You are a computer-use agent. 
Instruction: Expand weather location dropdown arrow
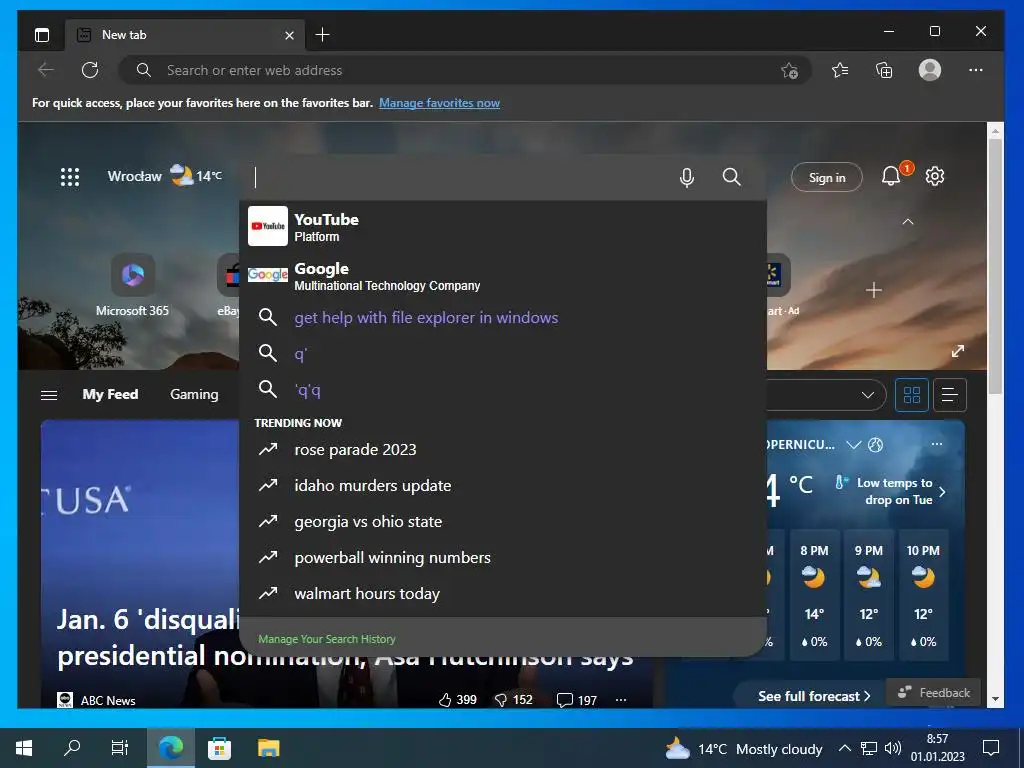tap(854, 445)
